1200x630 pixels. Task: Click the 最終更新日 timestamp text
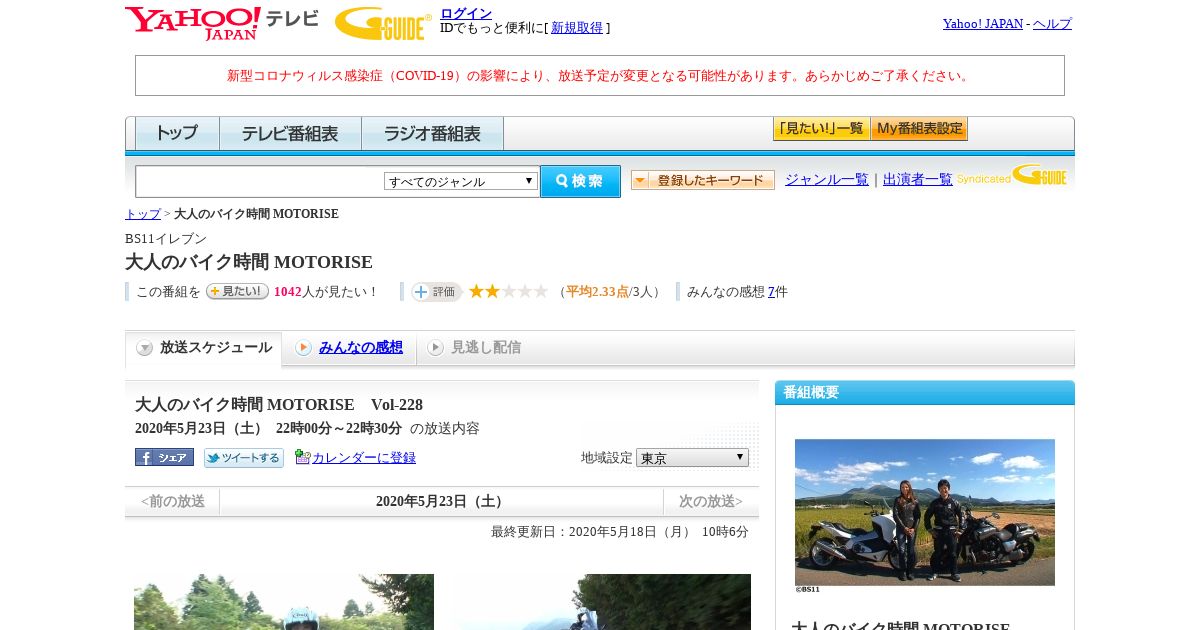620,532
